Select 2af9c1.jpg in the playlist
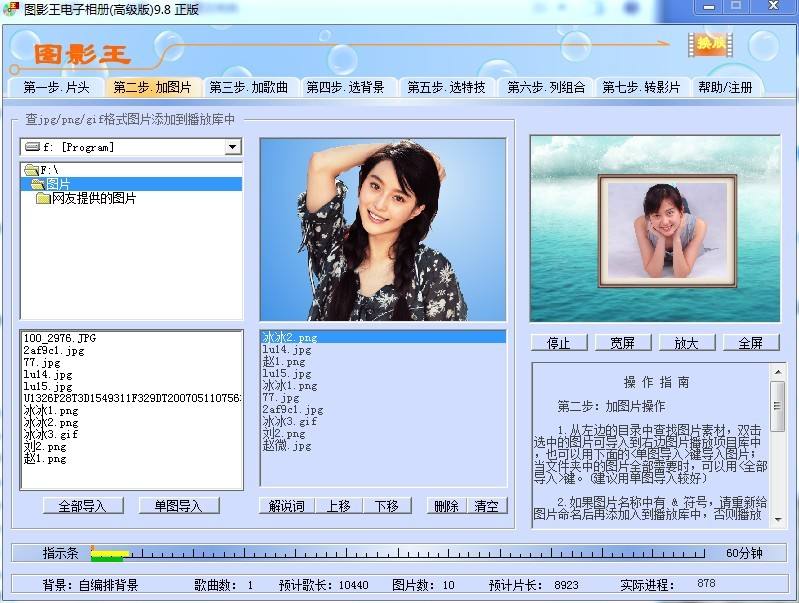This screenshot has height=603, width=799. [292, 409]
